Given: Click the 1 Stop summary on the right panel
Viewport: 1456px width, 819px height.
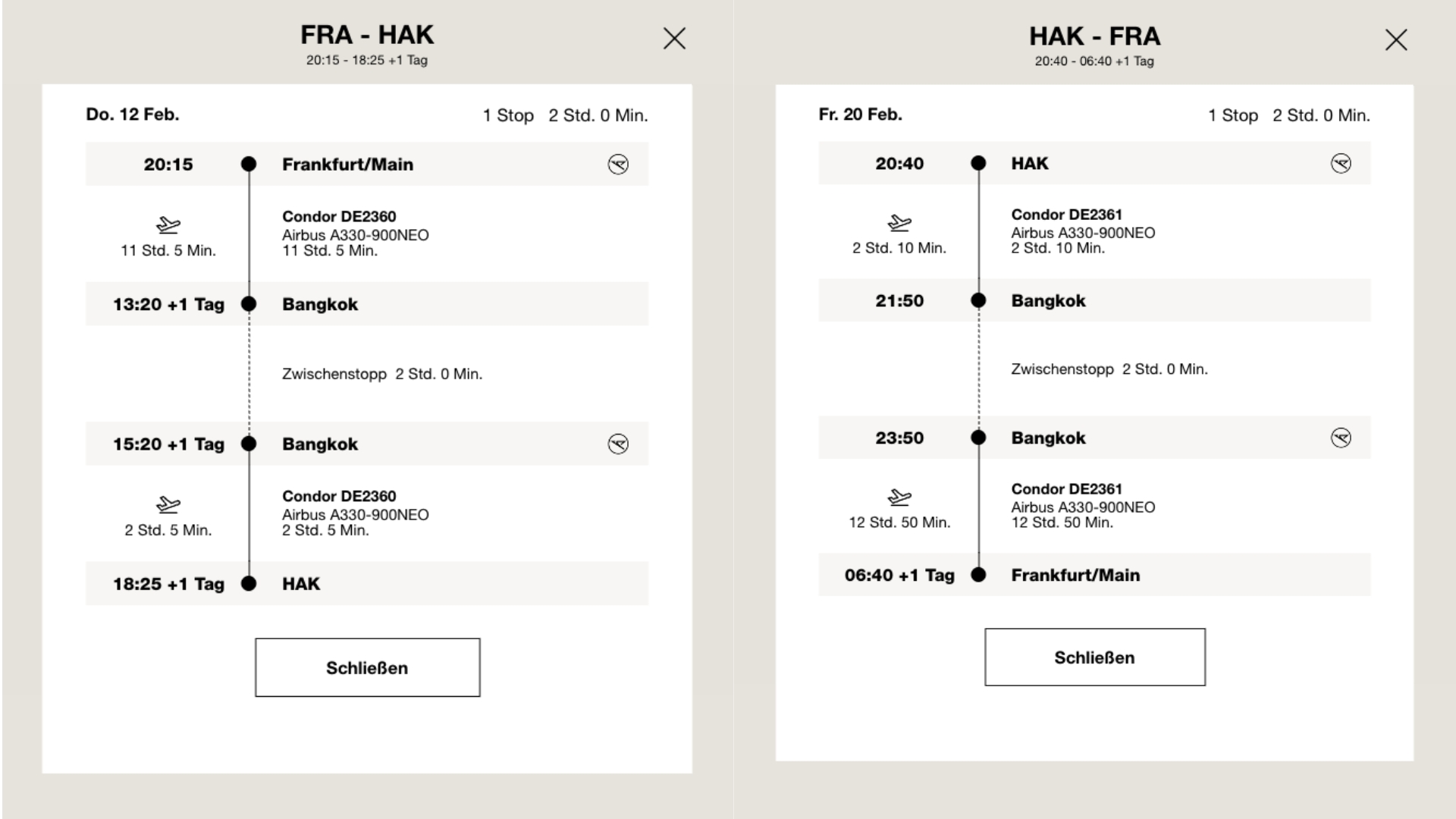Looking at the screenshot, I should pyautogui.click(x=1235, y=115).
